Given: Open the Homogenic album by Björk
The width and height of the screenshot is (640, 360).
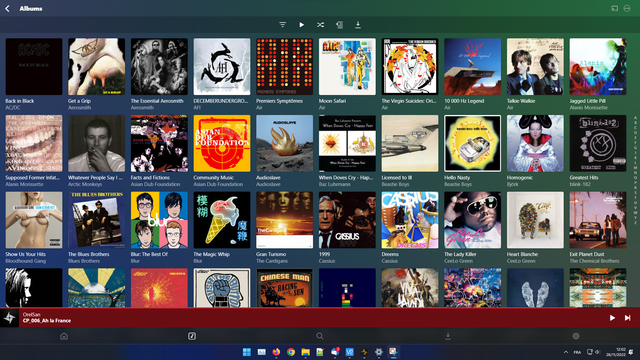Looking at the screenshot, I should click(535, 143).
